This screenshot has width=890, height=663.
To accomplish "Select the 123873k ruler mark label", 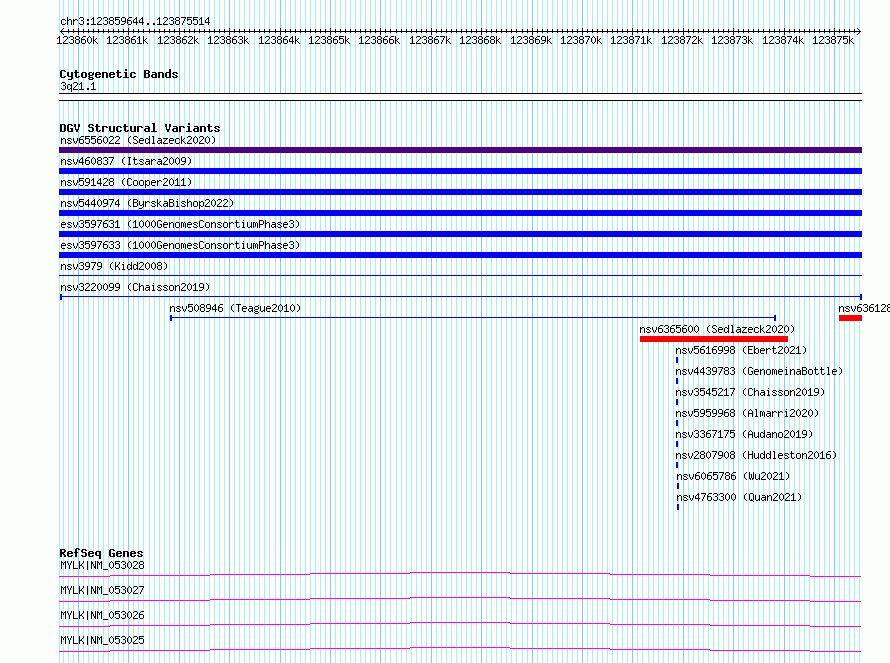I will (732, 40).
